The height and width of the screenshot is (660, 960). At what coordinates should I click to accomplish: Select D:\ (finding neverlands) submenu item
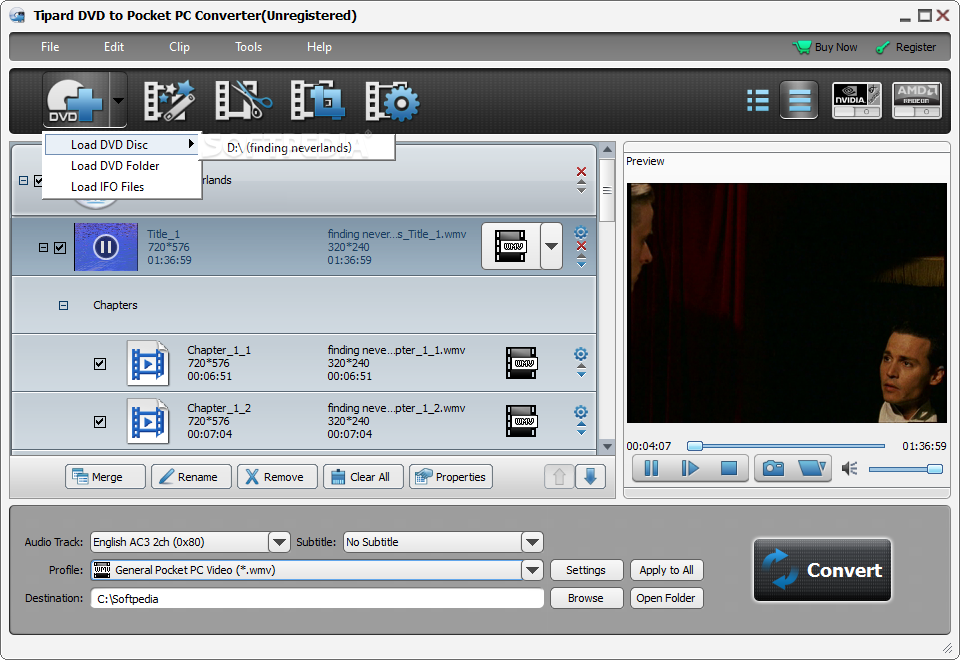(x=298, y=148)
